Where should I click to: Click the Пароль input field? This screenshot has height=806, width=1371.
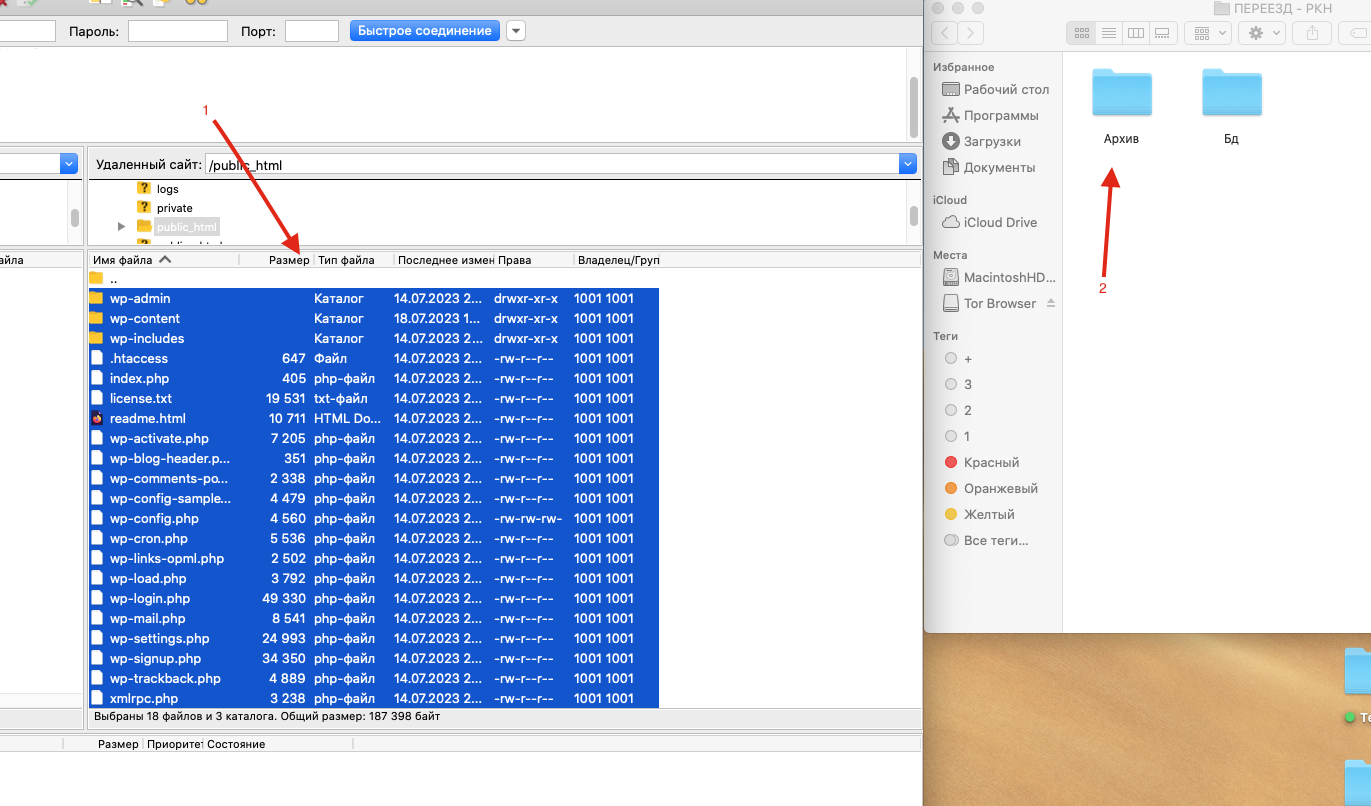tap(178, 31)
